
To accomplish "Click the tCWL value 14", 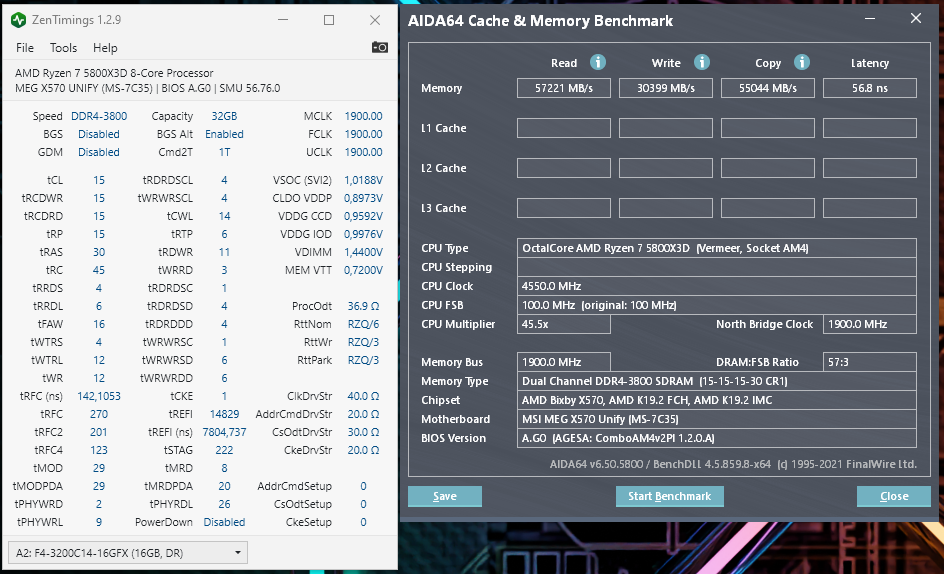I will [x=224, y=216].
